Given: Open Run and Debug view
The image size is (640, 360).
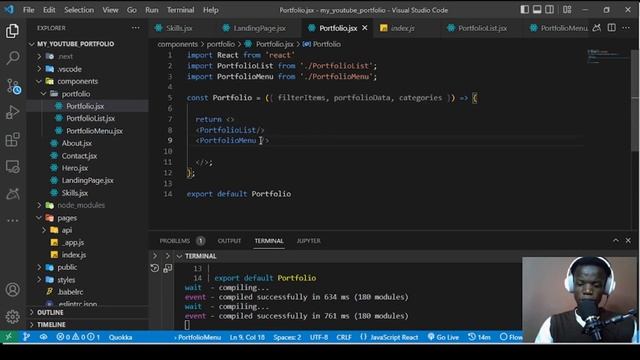Looking at the screenshot, I should click(12, 112).
